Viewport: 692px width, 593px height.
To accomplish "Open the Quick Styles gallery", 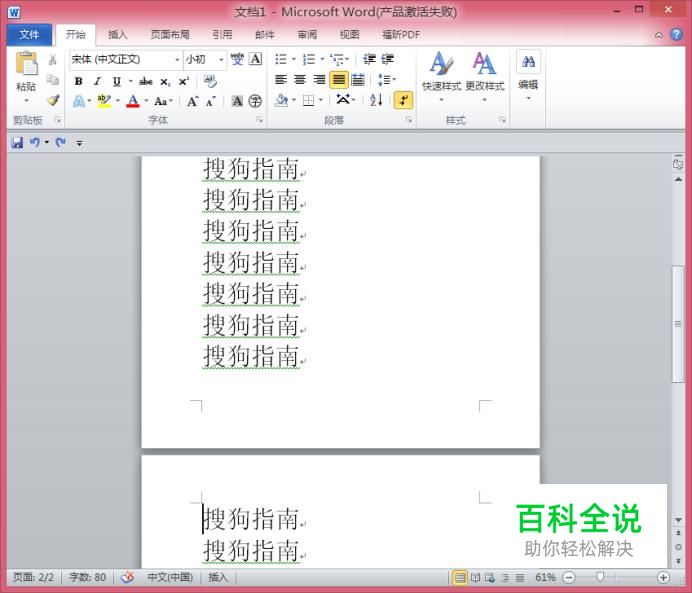I will (x=441, y=77).
